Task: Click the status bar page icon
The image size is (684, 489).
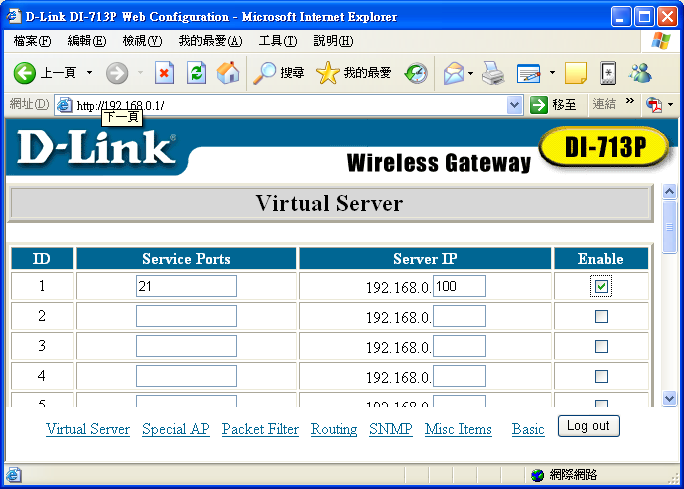Action: tap(13, 475)
